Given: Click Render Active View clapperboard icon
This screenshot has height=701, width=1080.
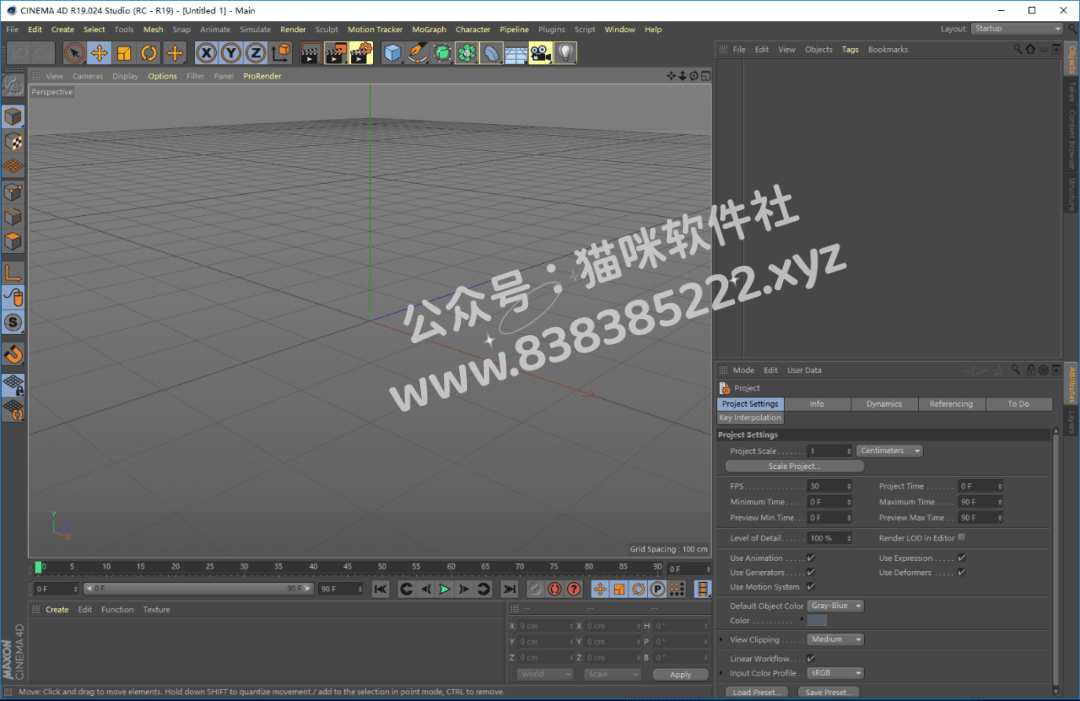Looking at the screenshot, I should point(310,53).
